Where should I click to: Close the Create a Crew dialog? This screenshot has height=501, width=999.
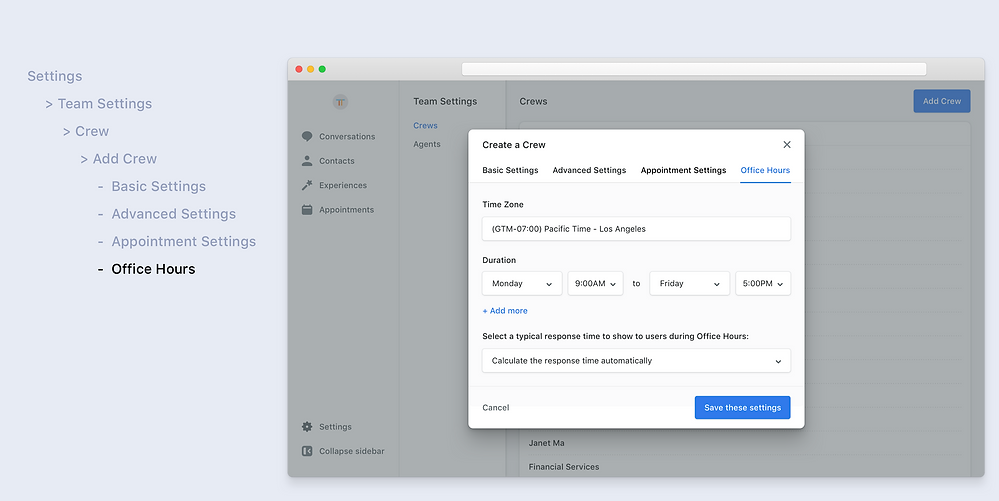point(787,145)
